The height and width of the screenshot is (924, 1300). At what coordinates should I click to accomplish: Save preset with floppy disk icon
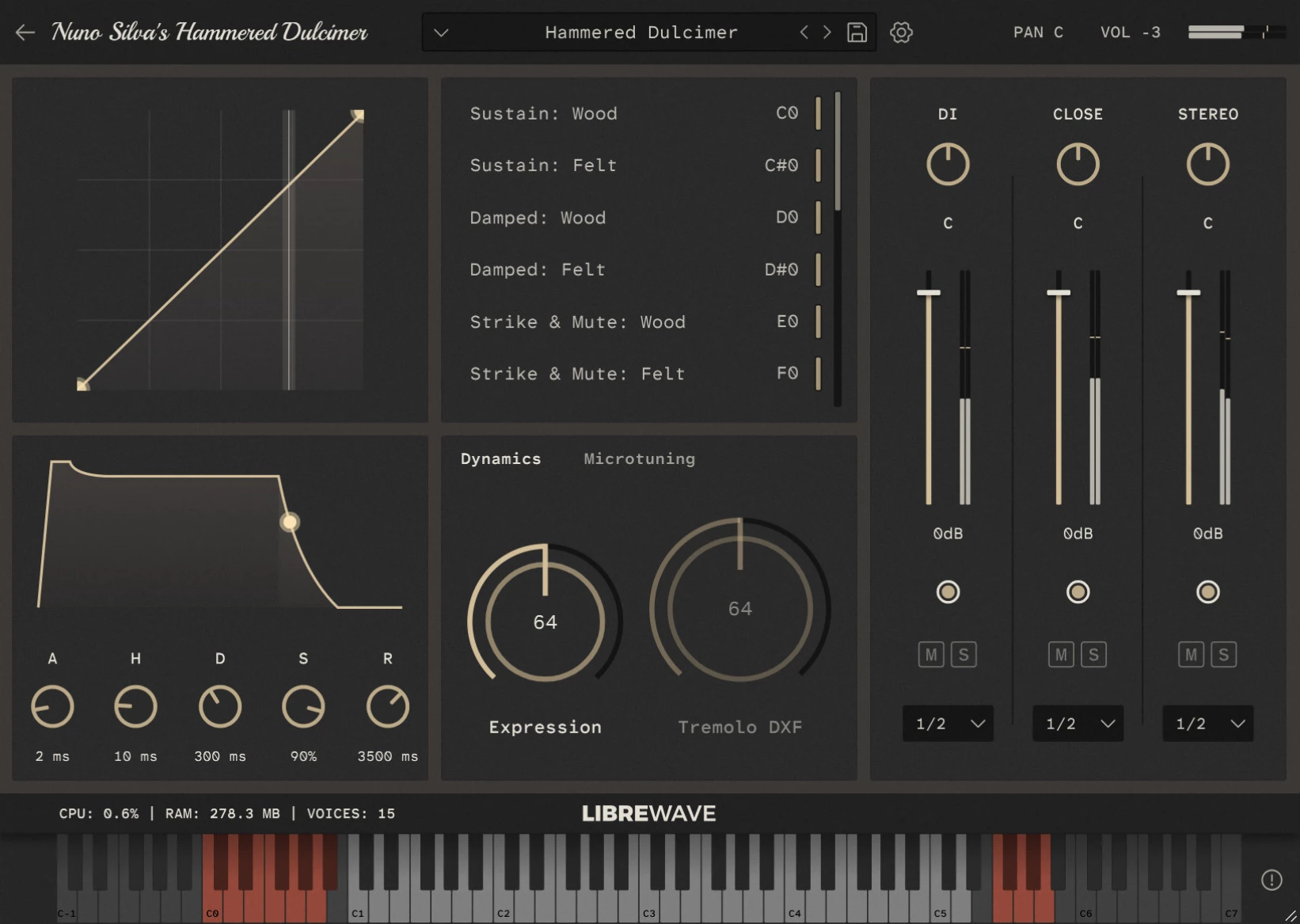point(857,32)
